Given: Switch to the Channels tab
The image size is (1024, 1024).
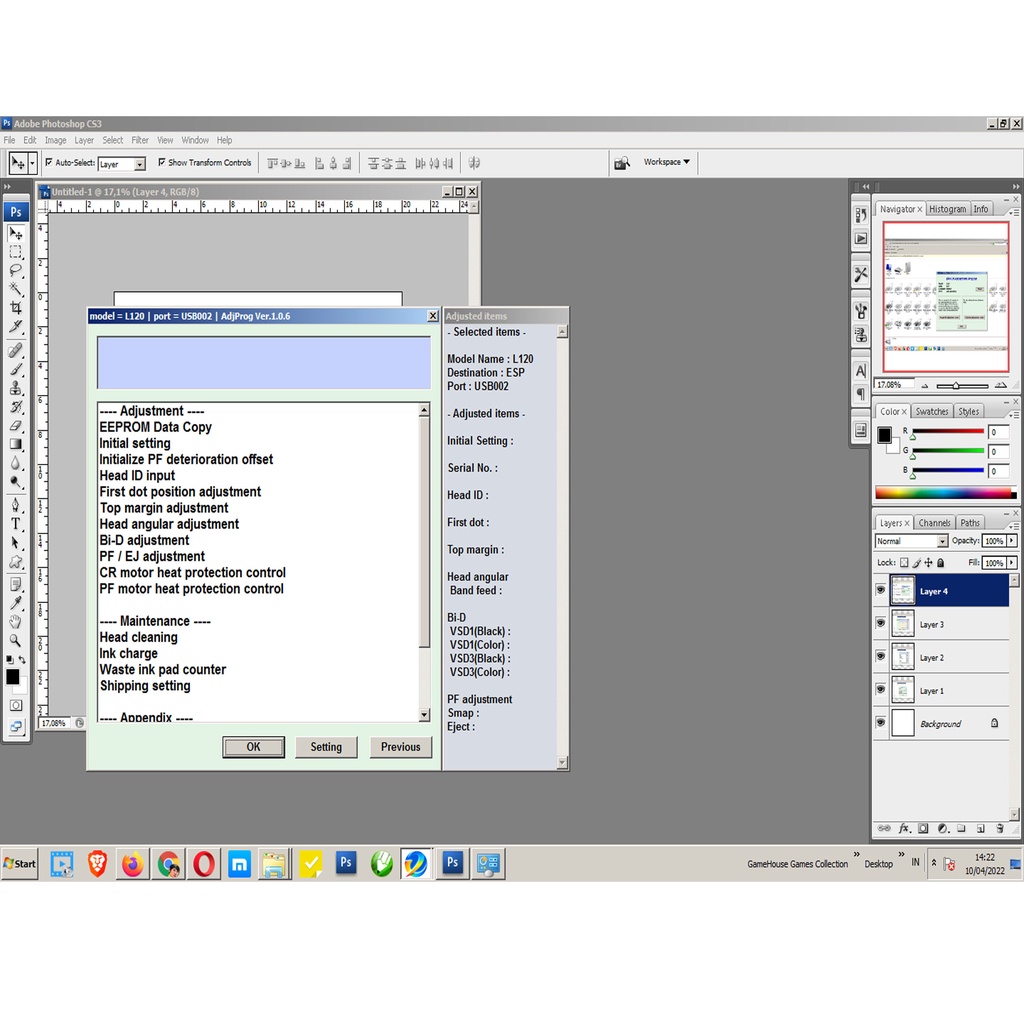Looking at the screenshot, I should [934, 522].
